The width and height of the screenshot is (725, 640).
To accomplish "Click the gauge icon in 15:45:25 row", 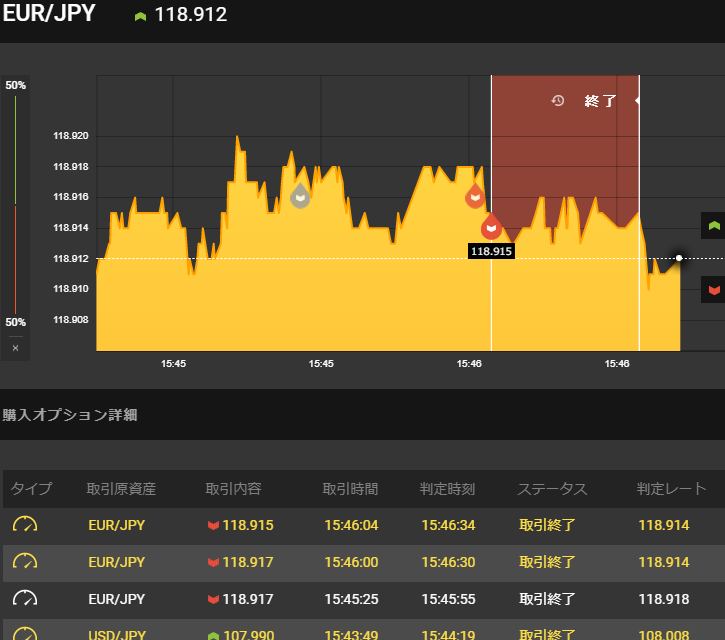I will (25, 599).
